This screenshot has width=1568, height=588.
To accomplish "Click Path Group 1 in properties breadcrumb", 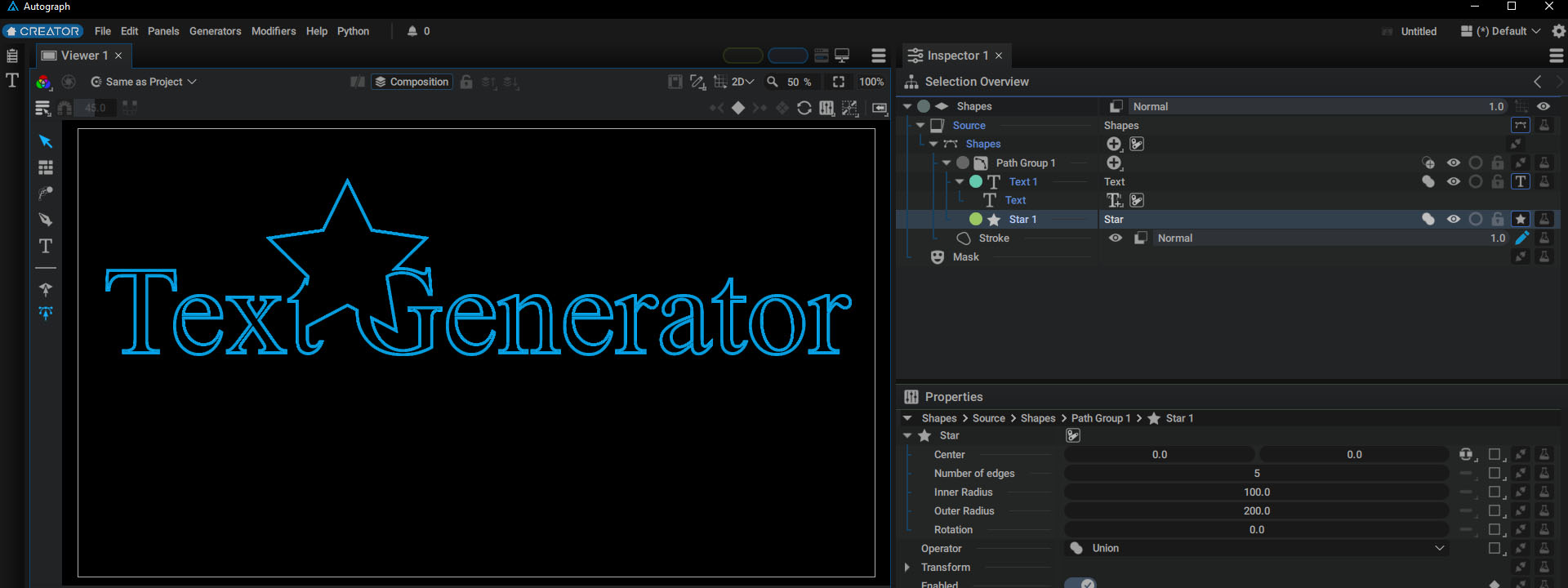I will 1101,418.
